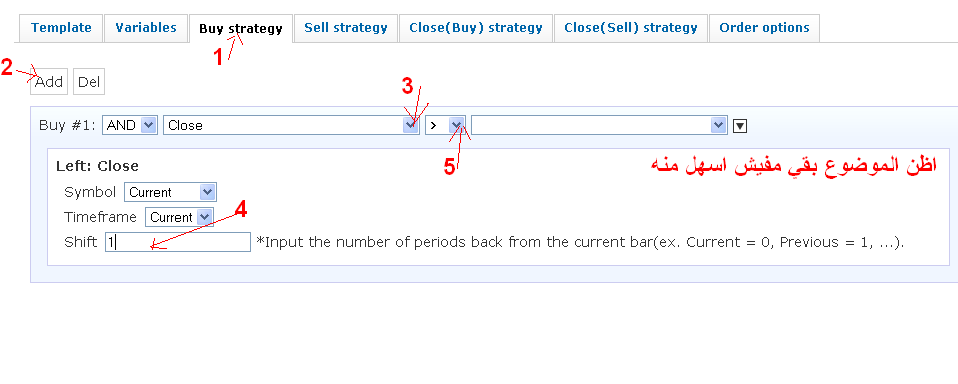The image size is (958, 384).
Task: Open the Template tab
Action: pos(61,27)
